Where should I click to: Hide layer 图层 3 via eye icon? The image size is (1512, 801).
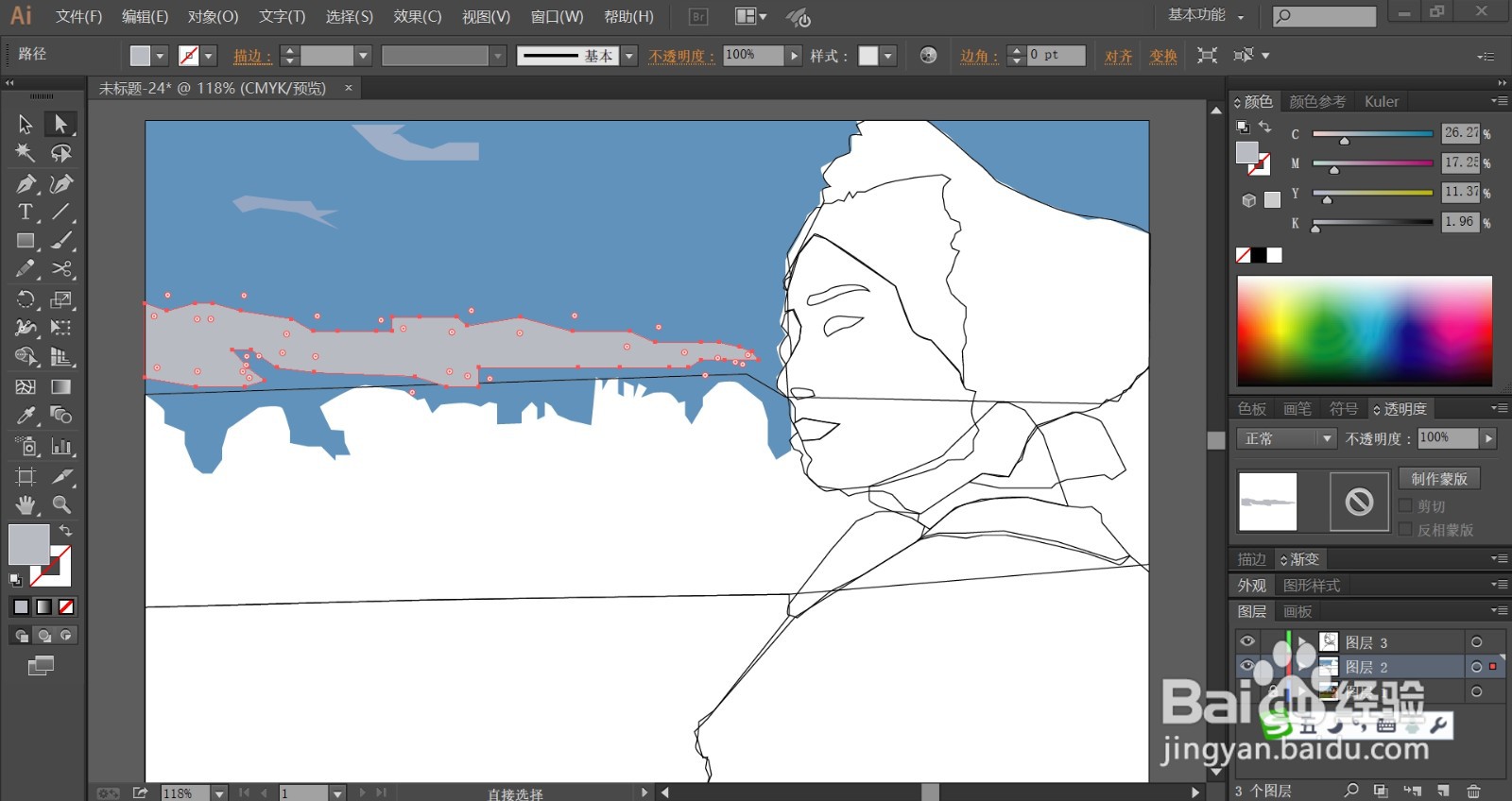(1247, 641)
